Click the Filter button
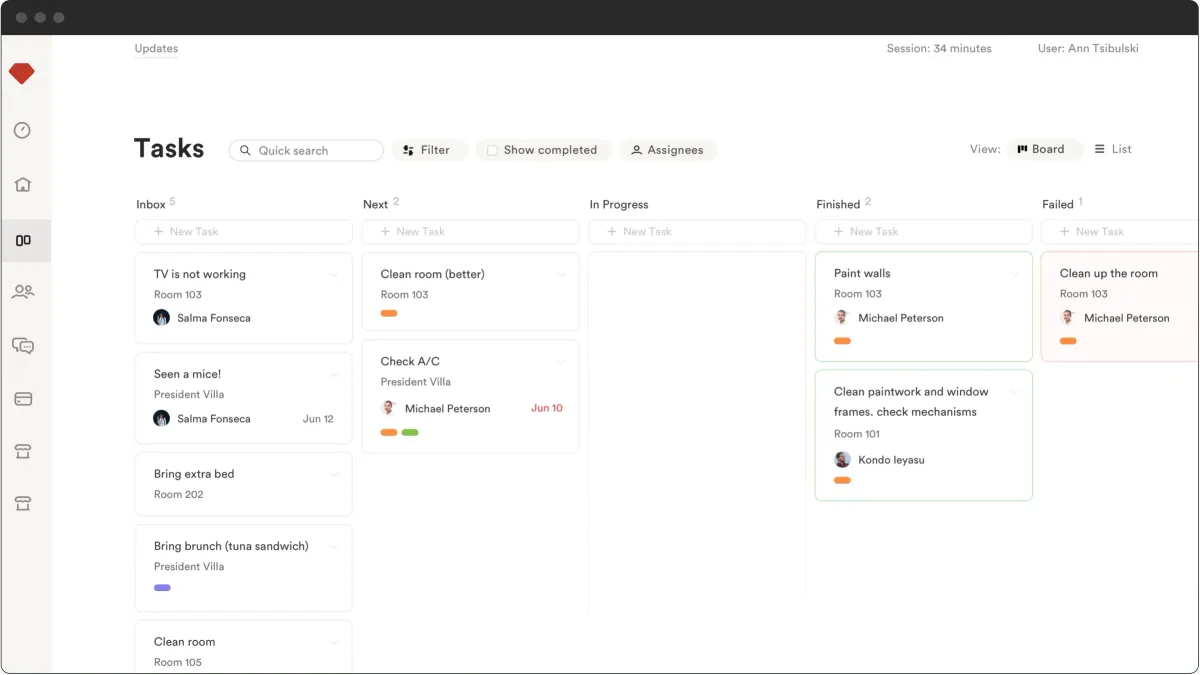This screenshot has width=1200, height=675. 430,149
